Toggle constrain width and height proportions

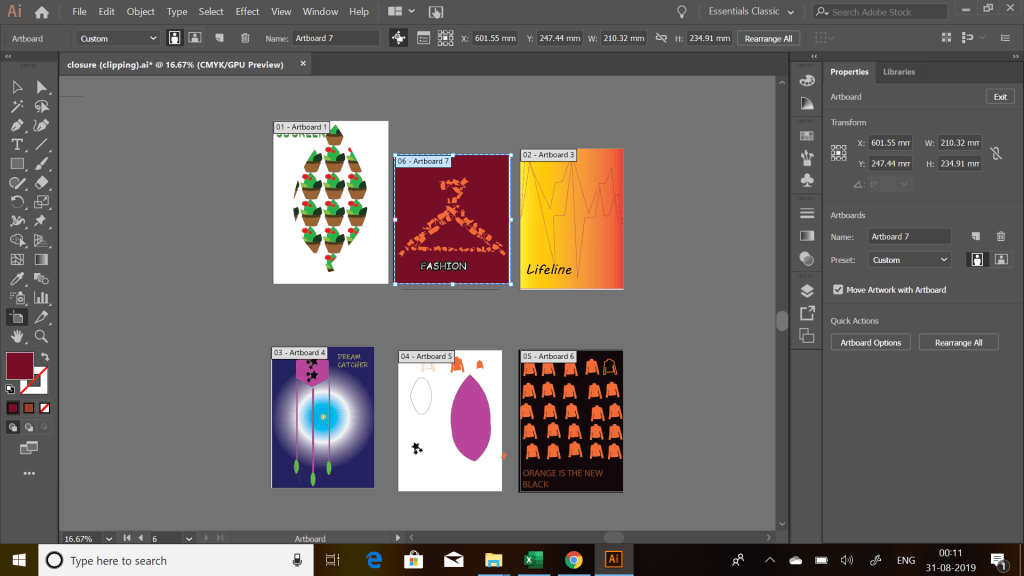[x=994, y=153]
